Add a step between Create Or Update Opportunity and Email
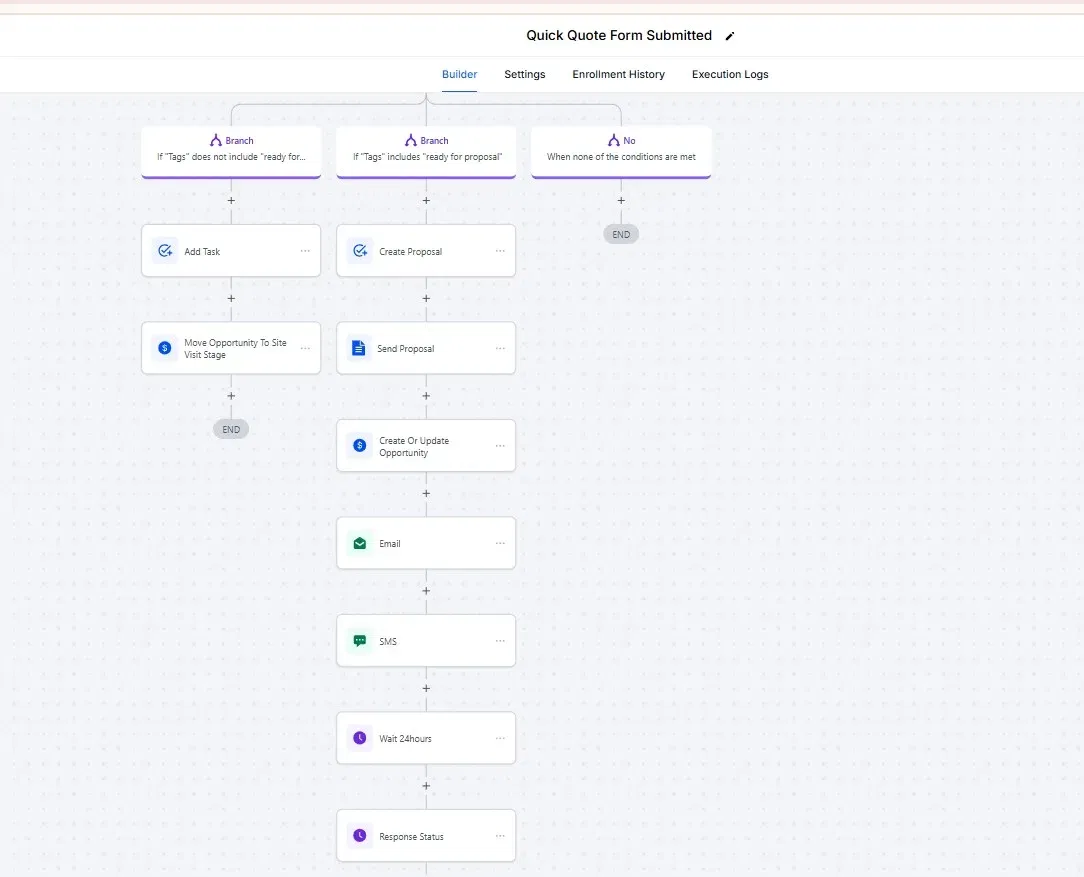This screenshot has width=1084, height=877. (x=426, y=493)
